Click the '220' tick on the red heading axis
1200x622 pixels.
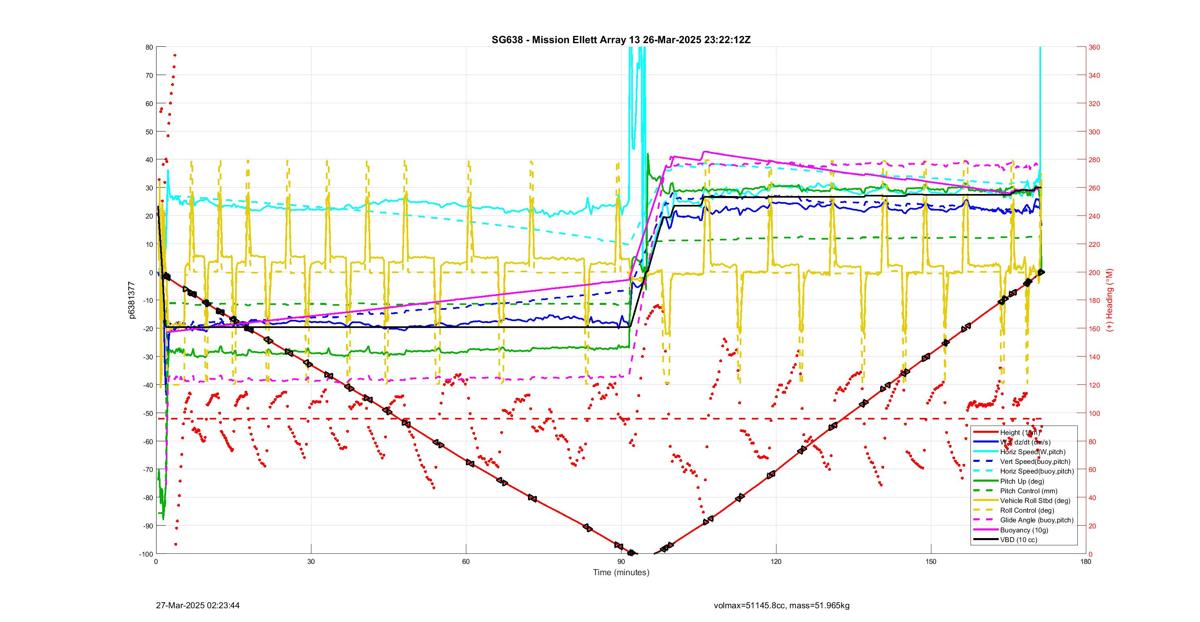click(x=1095, y=244)
